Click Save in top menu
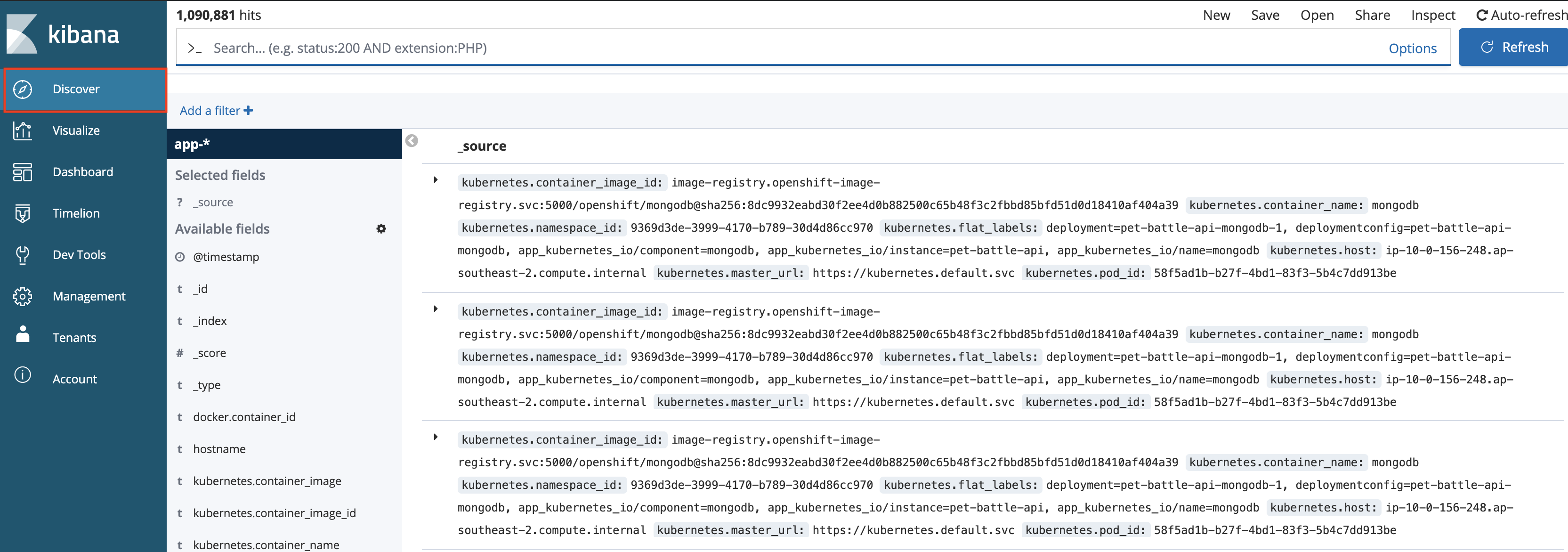1568x552 pixels. 1264,15
